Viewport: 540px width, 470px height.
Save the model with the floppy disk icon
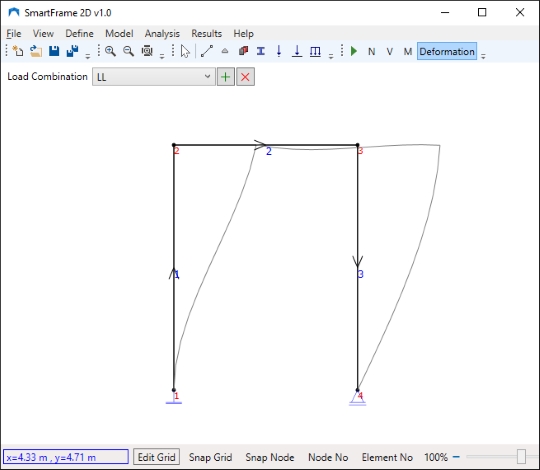click(x=54, y=51)
